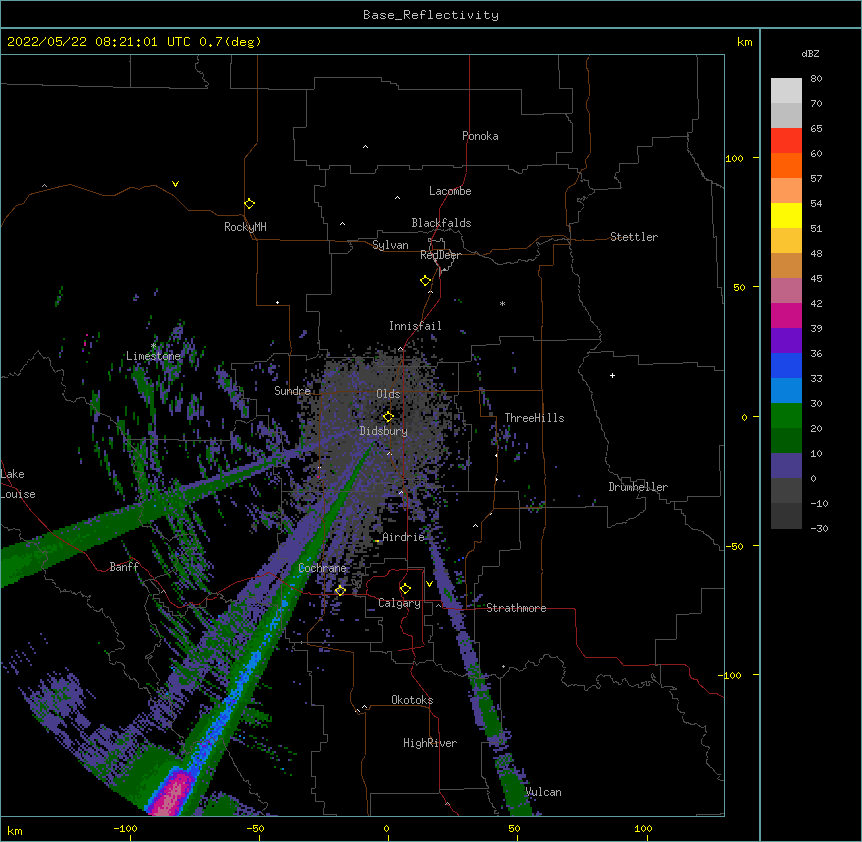
Task: Click the Olds town label
Action: click(388, 394)
